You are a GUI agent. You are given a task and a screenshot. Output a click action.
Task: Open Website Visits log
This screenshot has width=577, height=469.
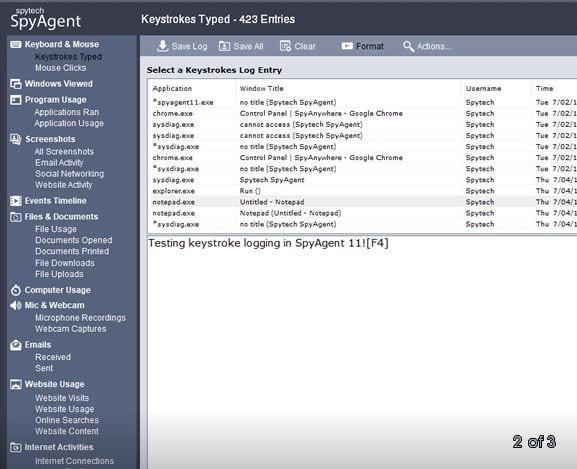point(62,398)
